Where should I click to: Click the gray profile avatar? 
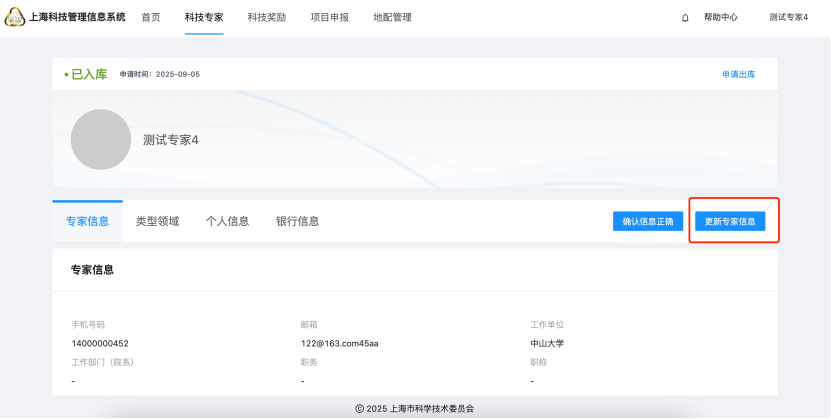pyautogui.click(x=100, y=139)
